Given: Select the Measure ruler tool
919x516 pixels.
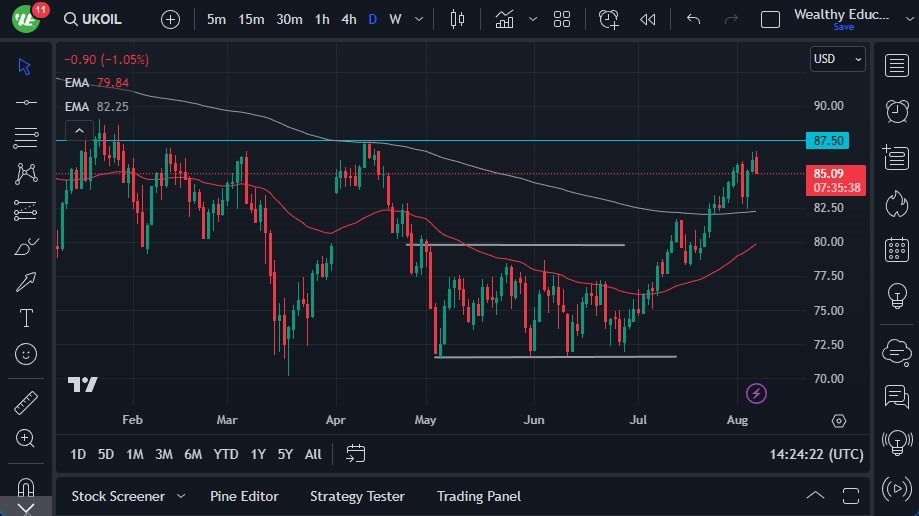Looking at the screenshot, I should pyautogui.click(x=26, y=403).
